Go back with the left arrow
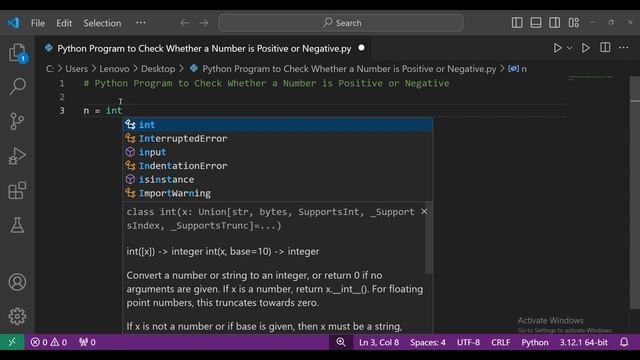640x360 pixels. pyautogui.click(x=185, y=23)
